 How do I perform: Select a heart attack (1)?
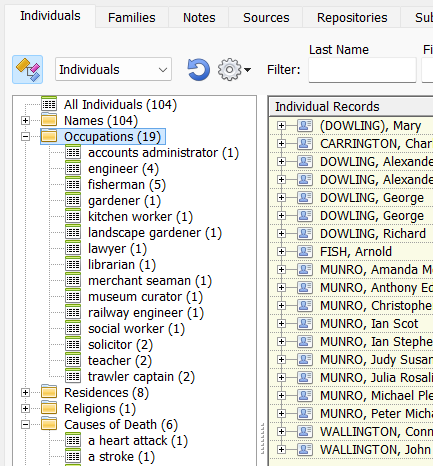tap(138, 441)
